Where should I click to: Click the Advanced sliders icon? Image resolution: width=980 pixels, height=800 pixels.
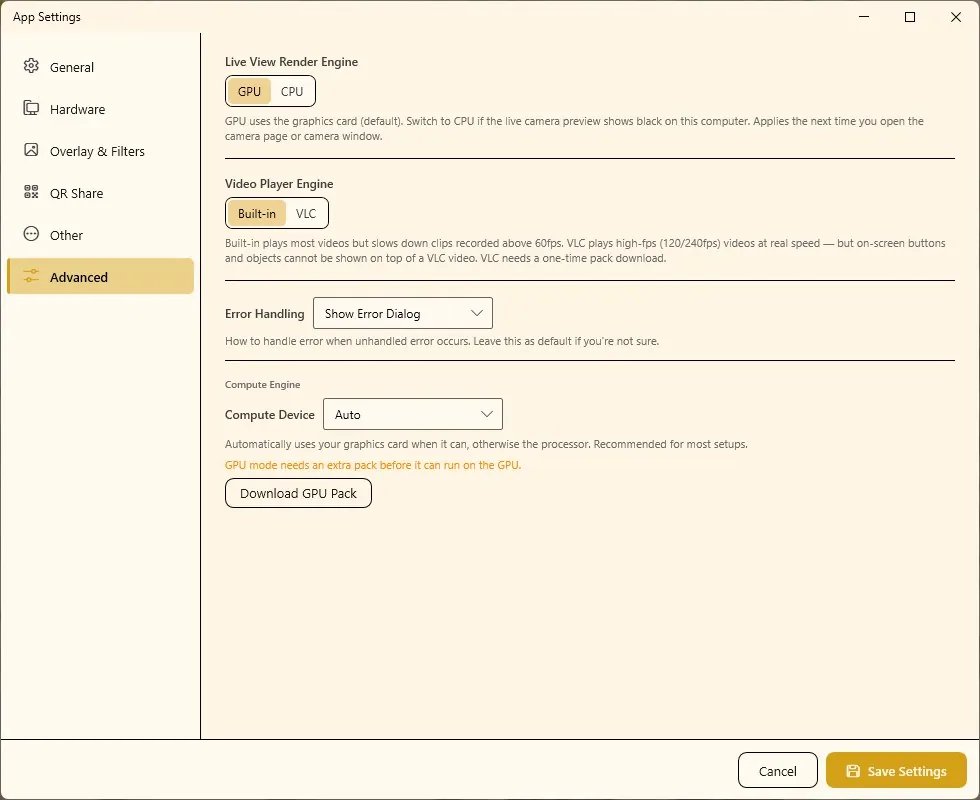(31, 276)
